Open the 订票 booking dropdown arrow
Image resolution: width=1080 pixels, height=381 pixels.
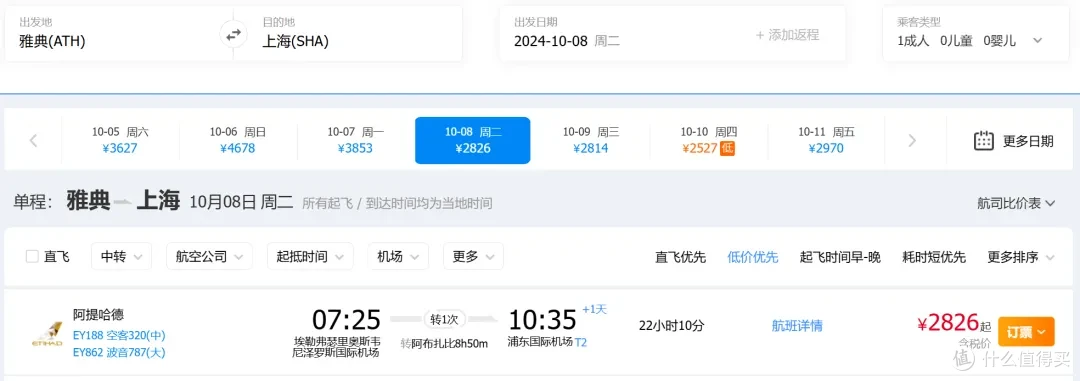pyautogui.click(x=1041, y=332)
